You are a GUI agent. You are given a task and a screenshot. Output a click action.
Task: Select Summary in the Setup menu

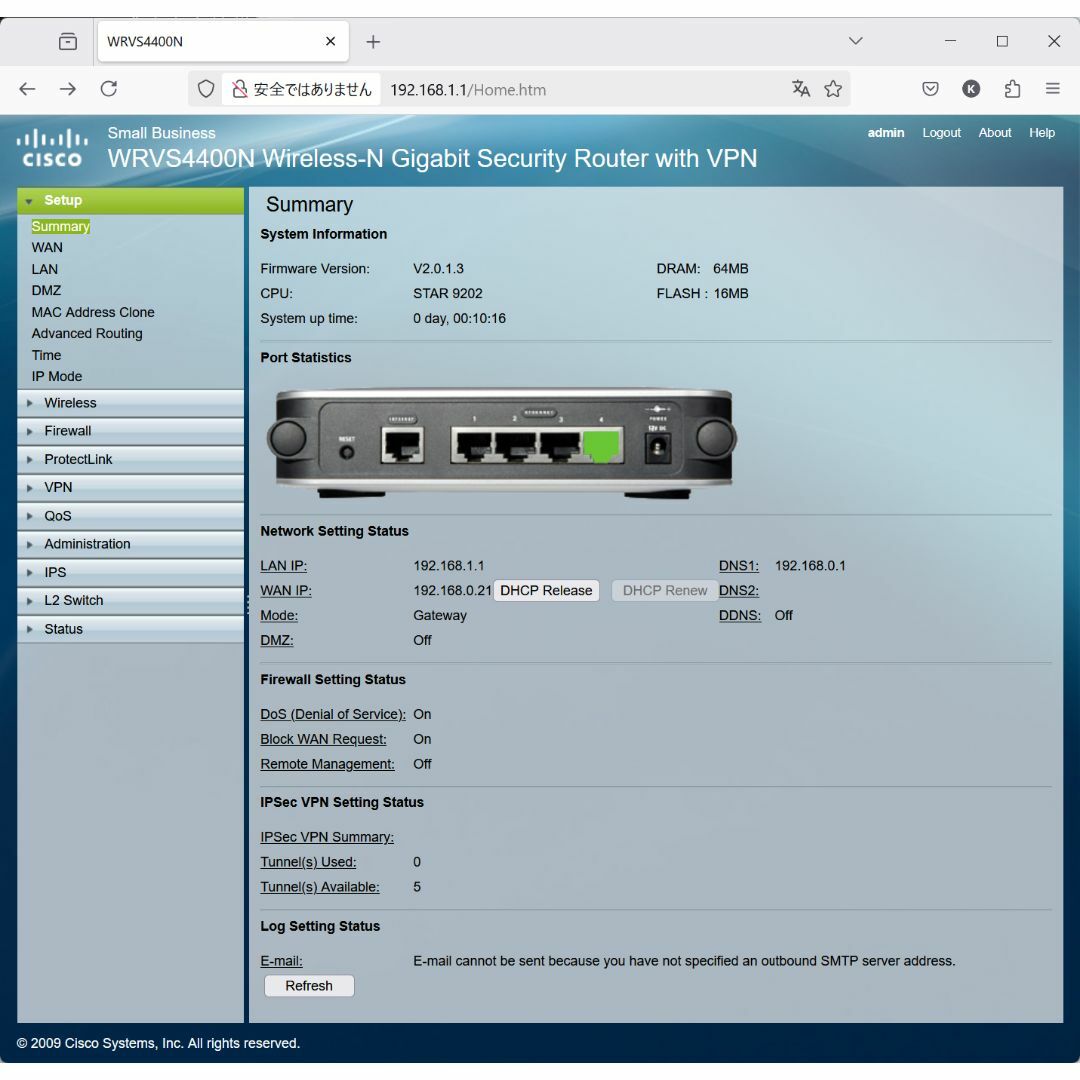point(61,227)
